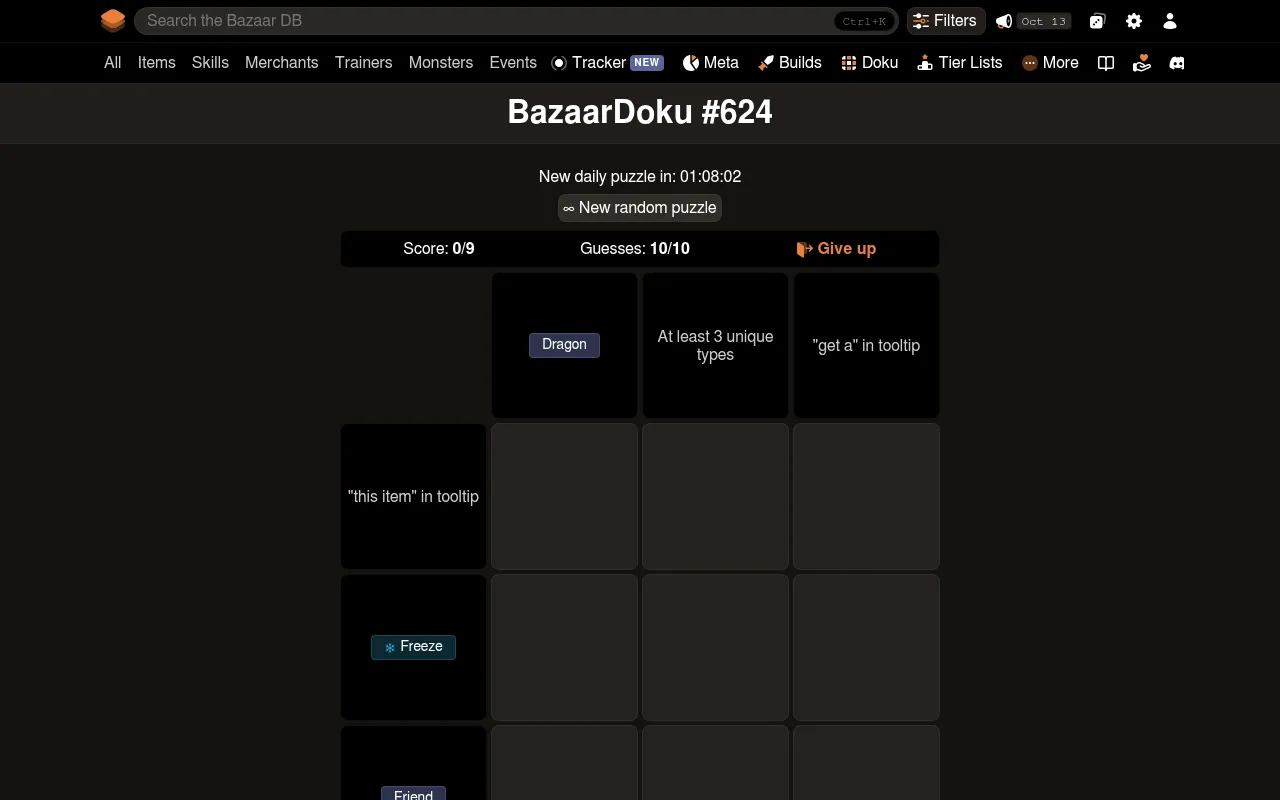Open the Events tab
The image size is (1280, 800).
[513, 62]
